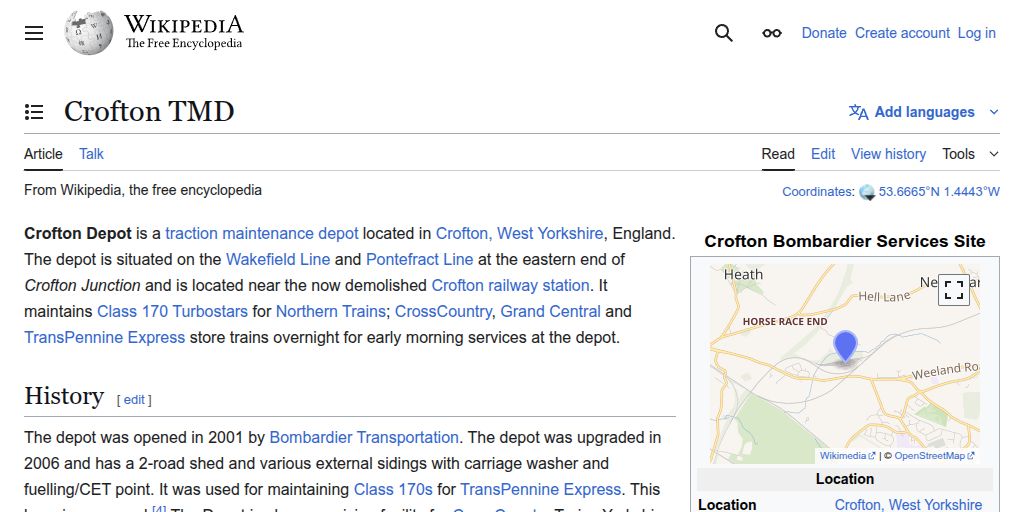Click the coordinates 53.6665°N 1.4443°W
Screen dimensions: 1024x512
[x=939, y=192]
